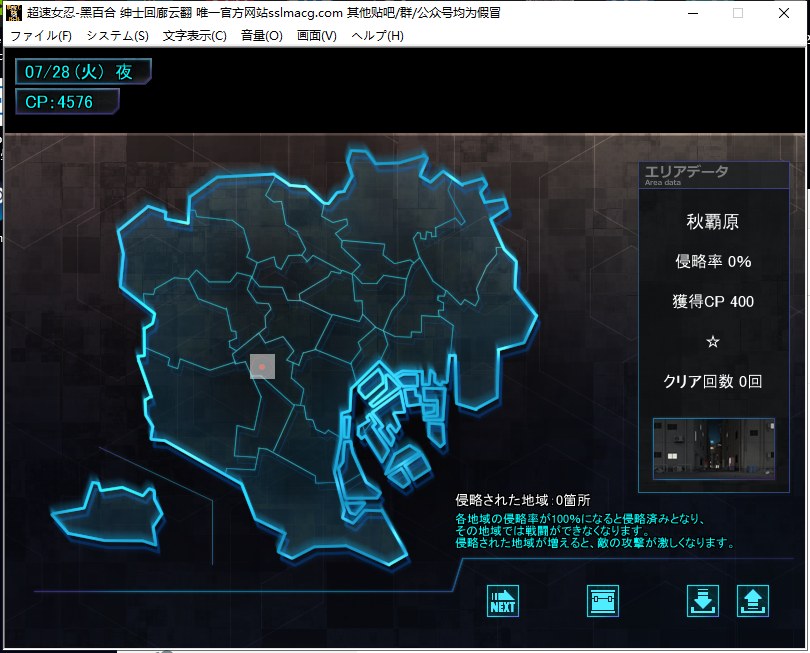Select the bright harbor waterfront district
The width and height of the screenshot is (810, 653).
pyautogui.click(x=395, y=420)
